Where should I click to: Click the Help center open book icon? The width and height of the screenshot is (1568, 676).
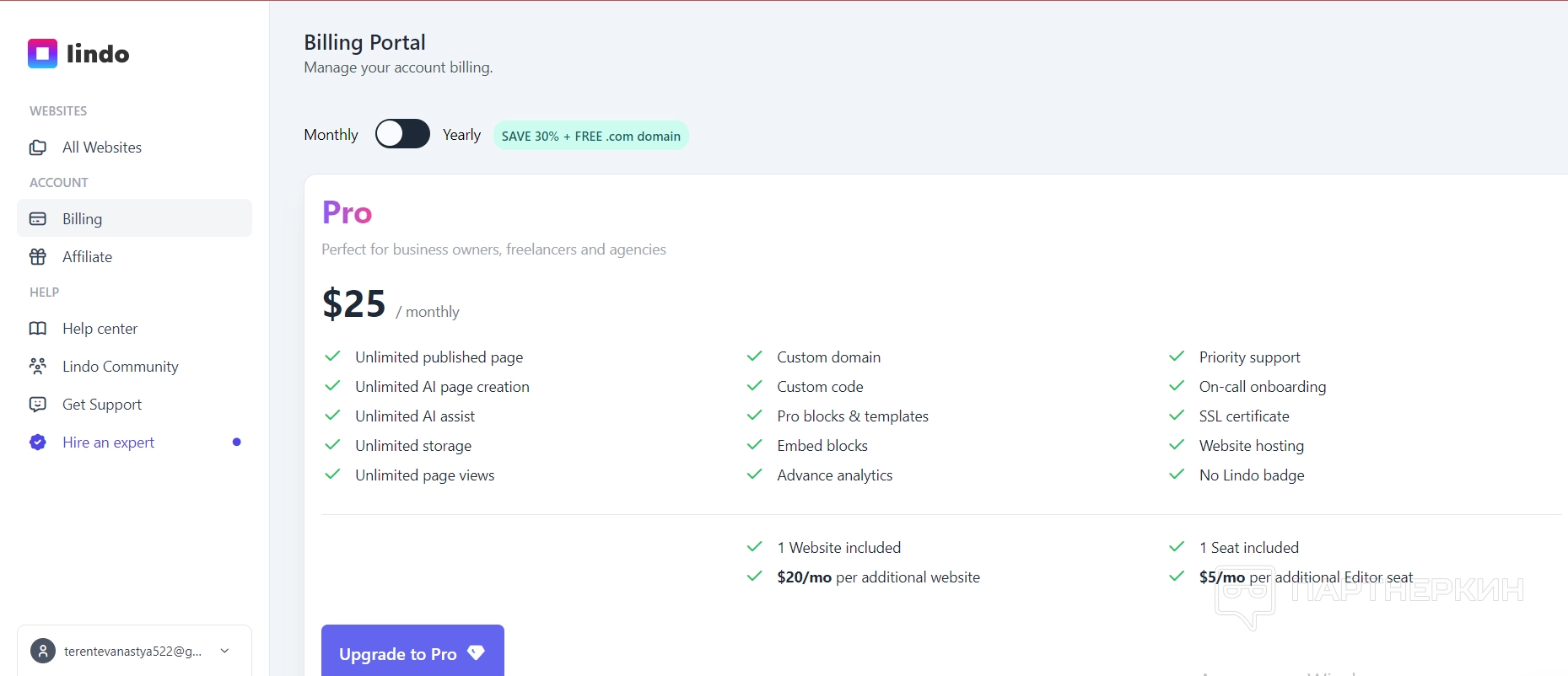click(38, 329)
